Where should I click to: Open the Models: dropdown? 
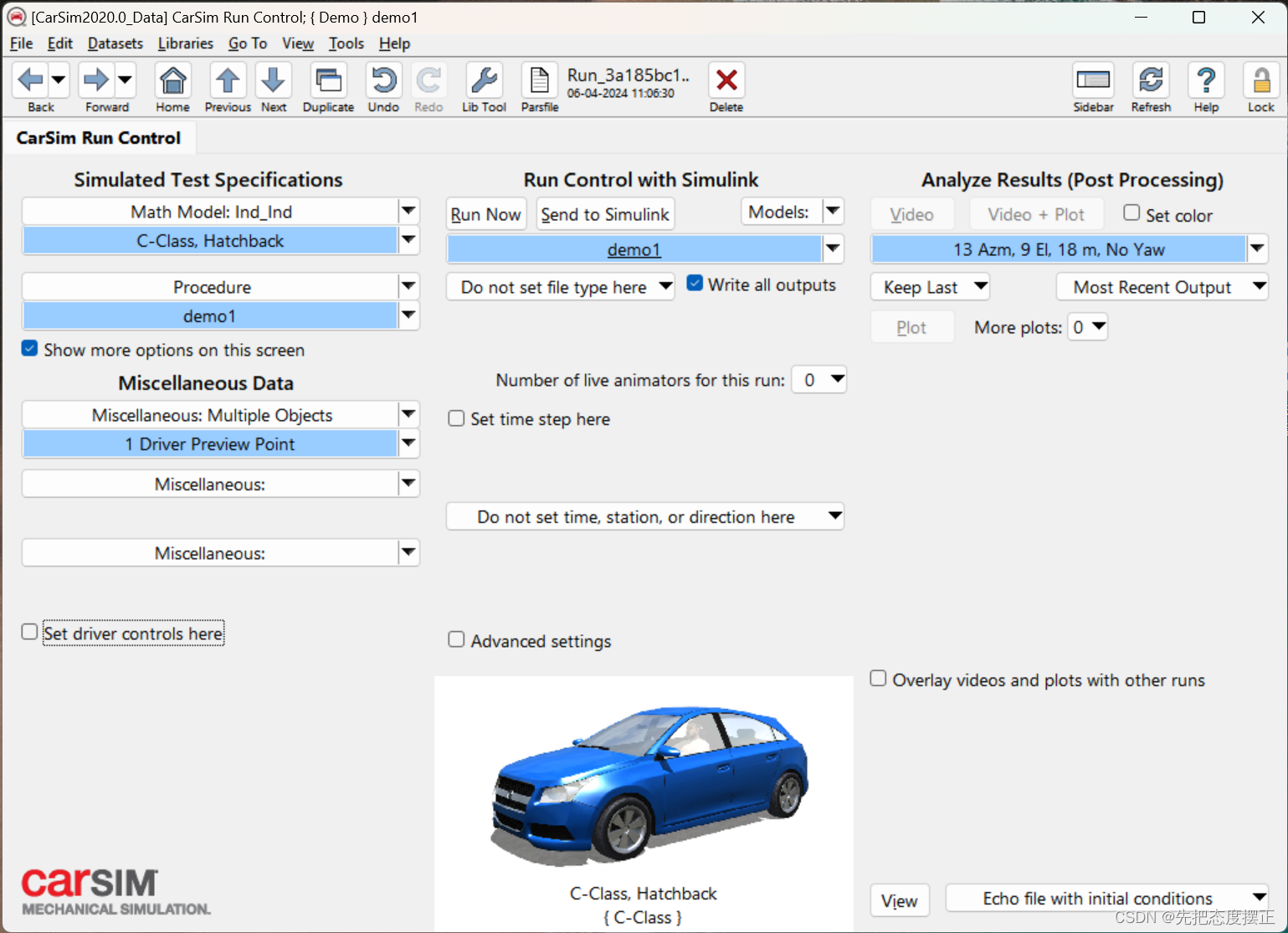tap(793, 212)
